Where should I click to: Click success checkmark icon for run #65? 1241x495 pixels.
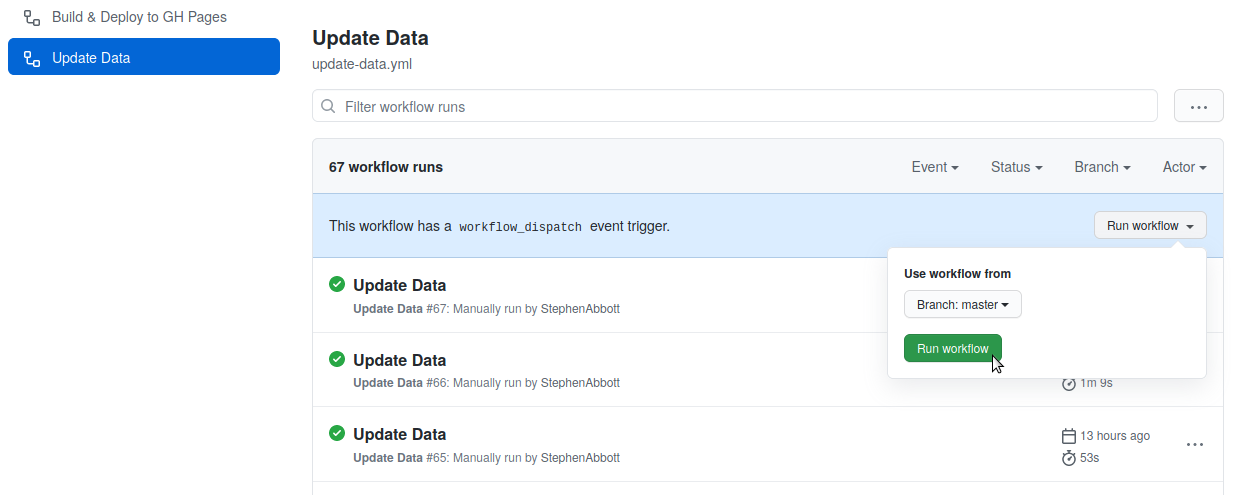pyautogui.click(x=337, y=433)
